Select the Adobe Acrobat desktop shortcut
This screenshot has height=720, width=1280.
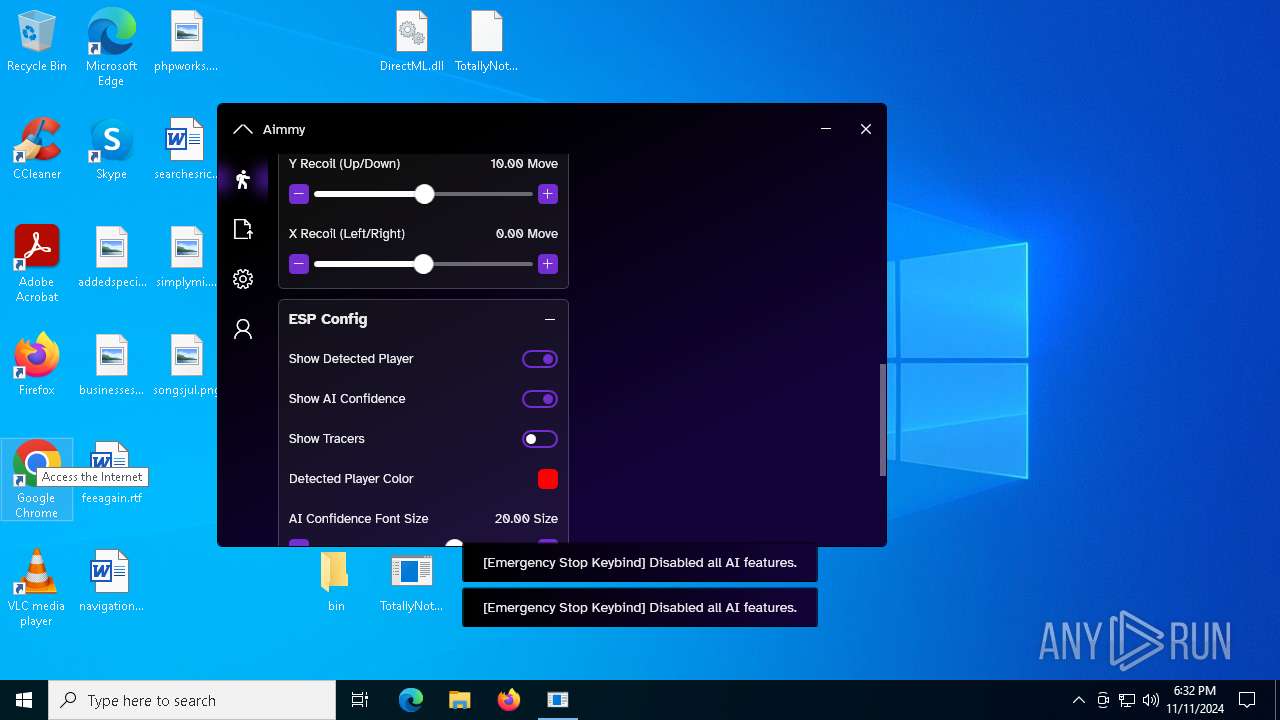click(37, 264)
